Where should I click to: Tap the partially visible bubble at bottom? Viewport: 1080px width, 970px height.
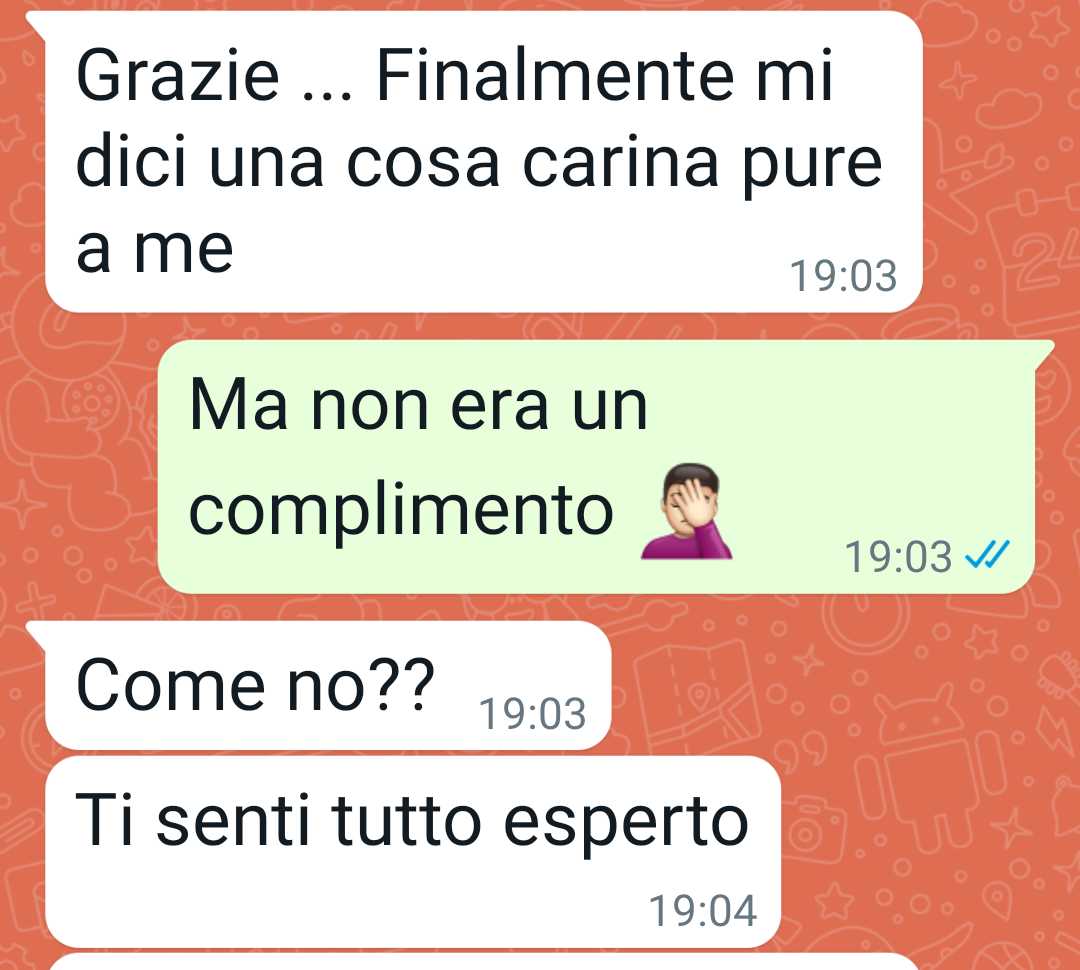coord(484,962)
